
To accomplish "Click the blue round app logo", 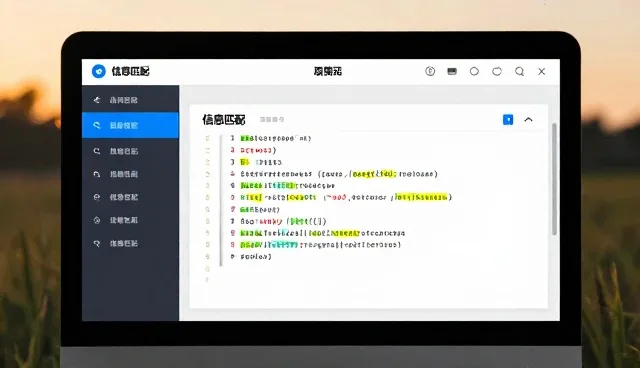I will (98, 71).
